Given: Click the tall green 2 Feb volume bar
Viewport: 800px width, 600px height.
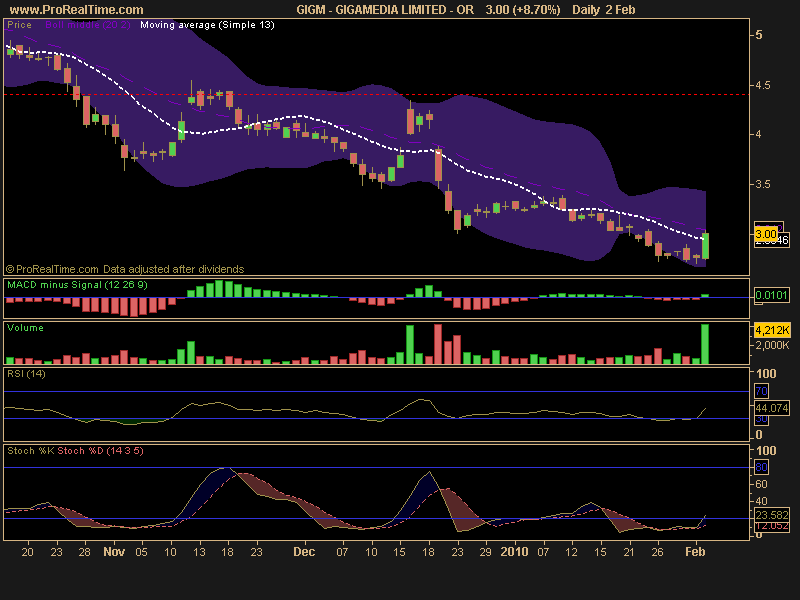Looking at the screenshot, I should pyautogui.click(x=705, y=344).
